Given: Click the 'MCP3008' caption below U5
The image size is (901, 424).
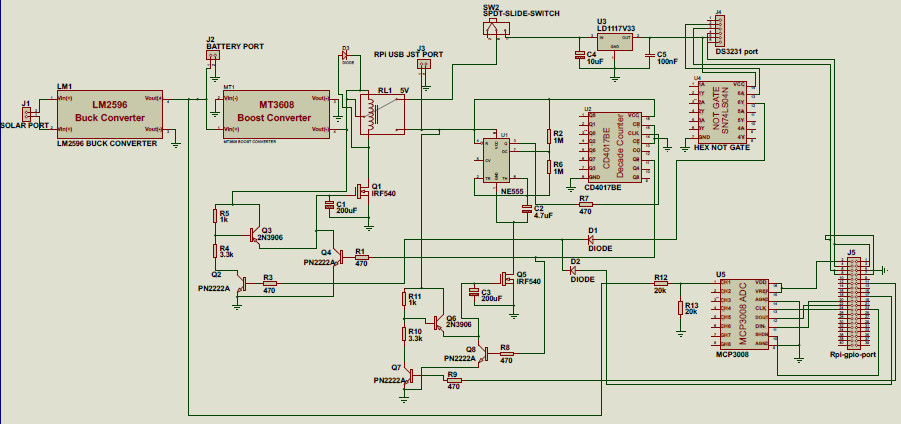Looking at the screenshot, I should pos(732,354).
